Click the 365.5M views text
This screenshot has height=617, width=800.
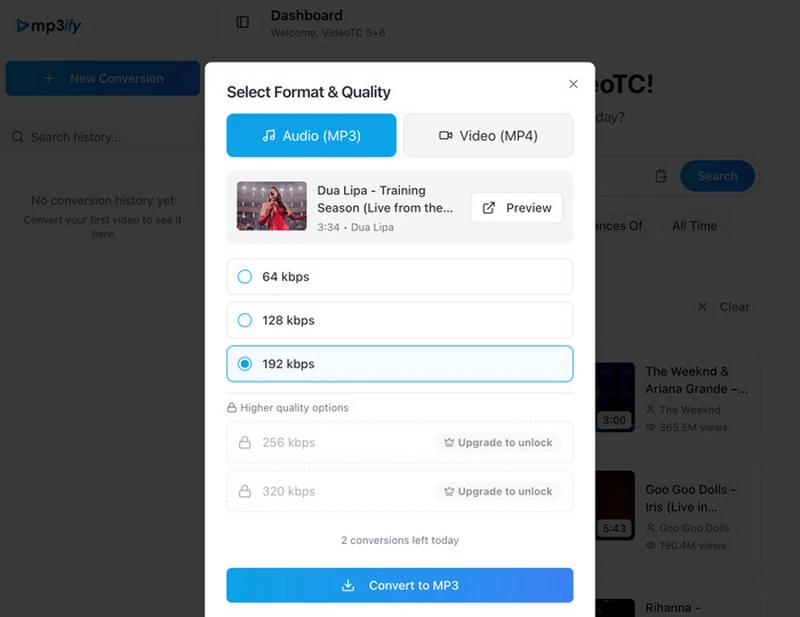click(x=693, y=427)
